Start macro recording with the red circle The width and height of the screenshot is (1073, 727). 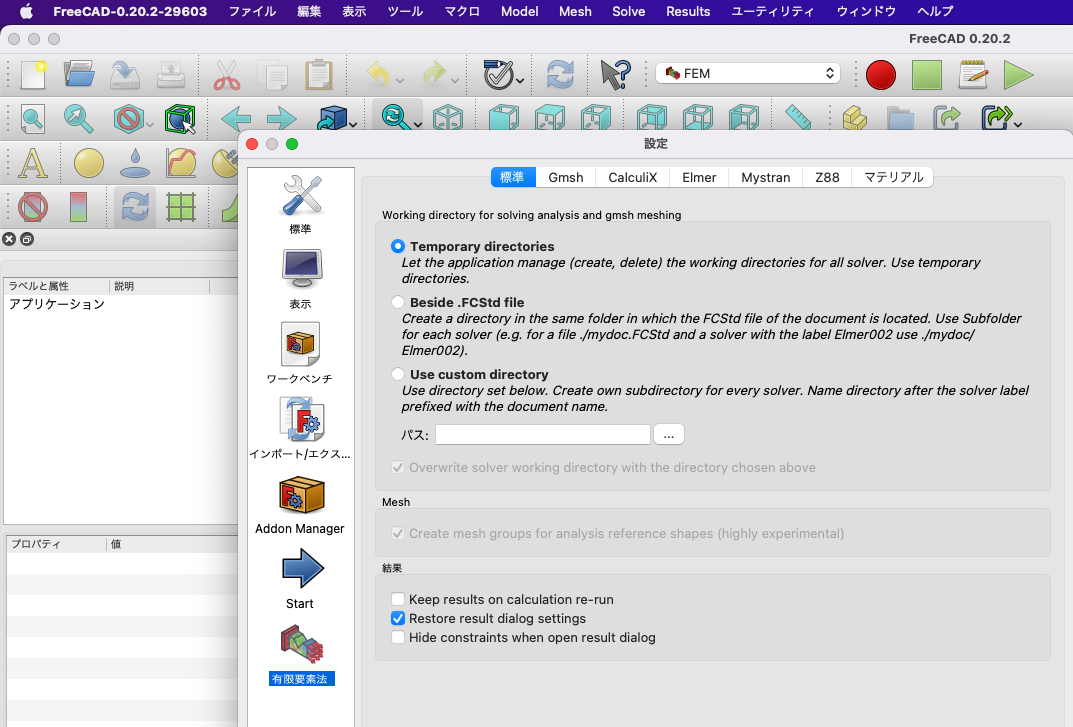click(881, 75)
